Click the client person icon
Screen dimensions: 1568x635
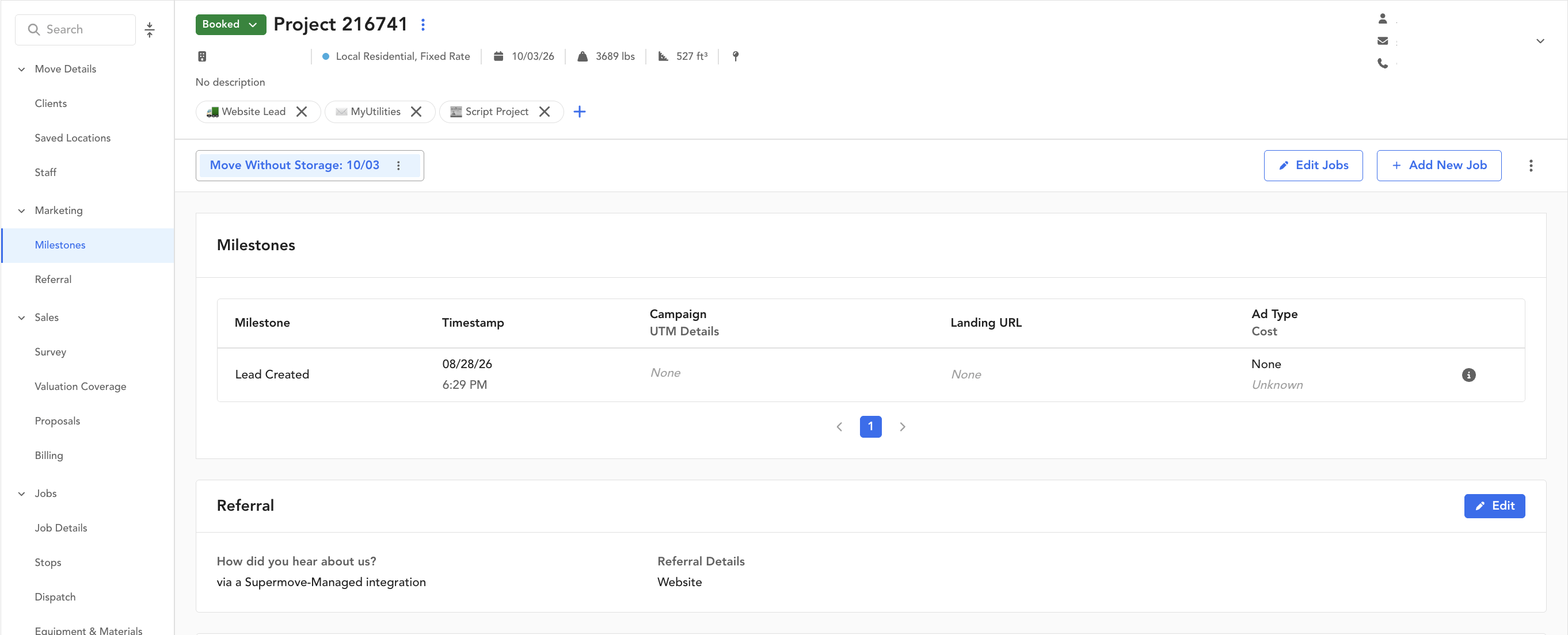1382,19
